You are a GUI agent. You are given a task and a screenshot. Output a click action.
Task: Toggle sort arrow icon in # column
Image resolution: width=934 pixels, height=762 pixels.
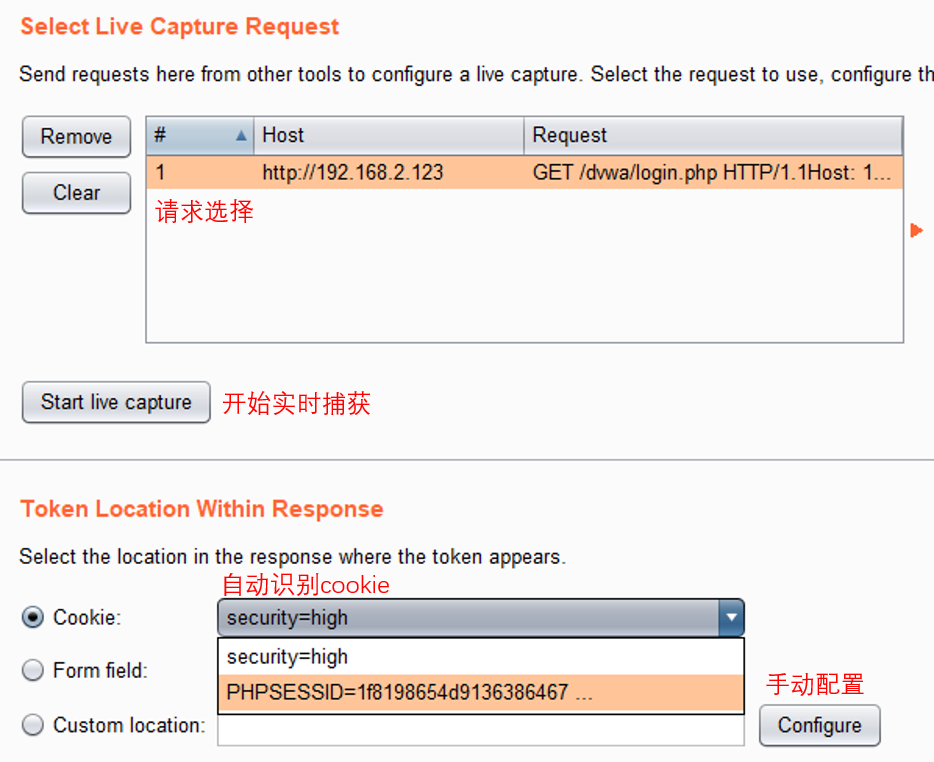(241, 135)
